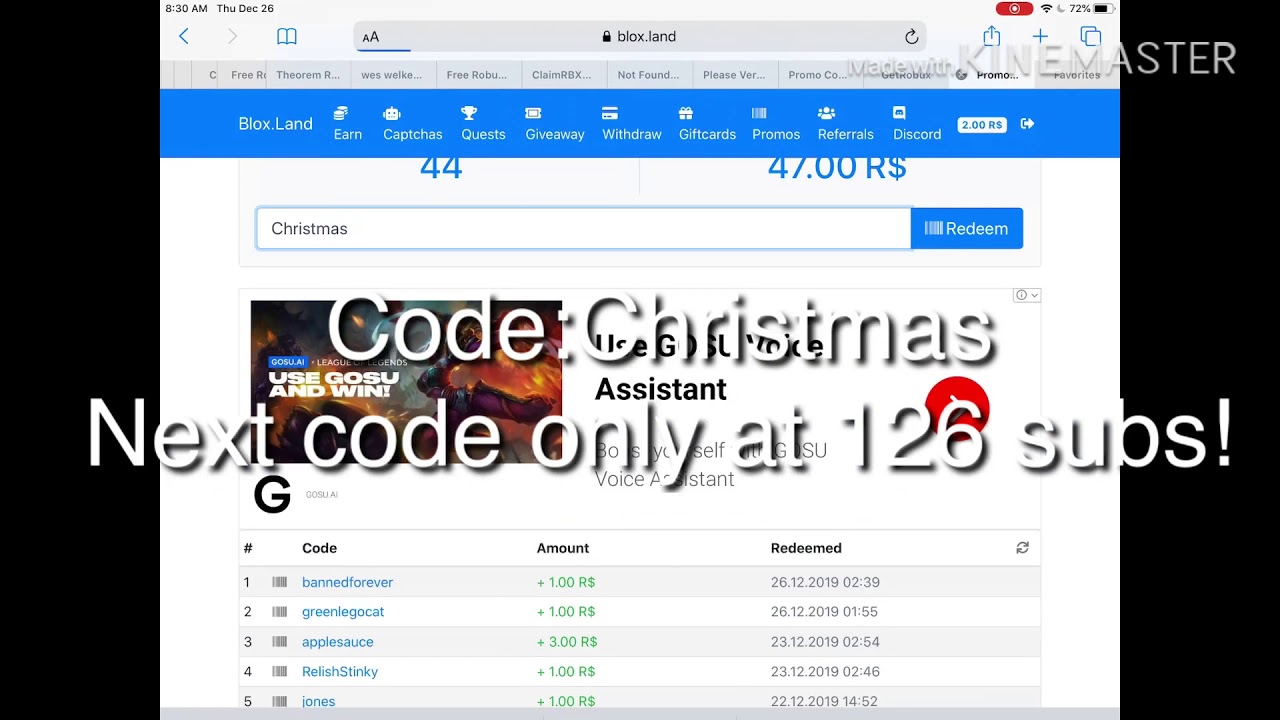Open the Giveaway page in the navbar
1280x720 pixels.
(x=554, y=123)
